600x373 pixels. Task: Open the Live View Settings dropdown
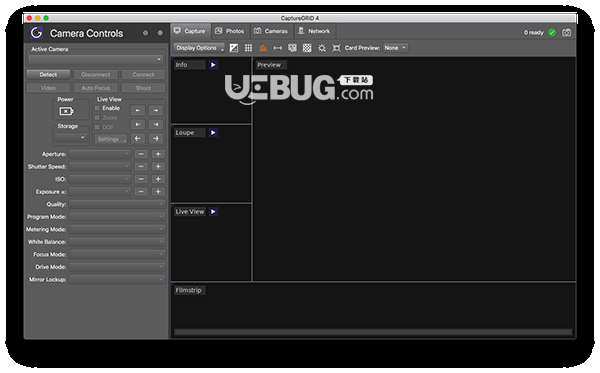pos(111,139)
